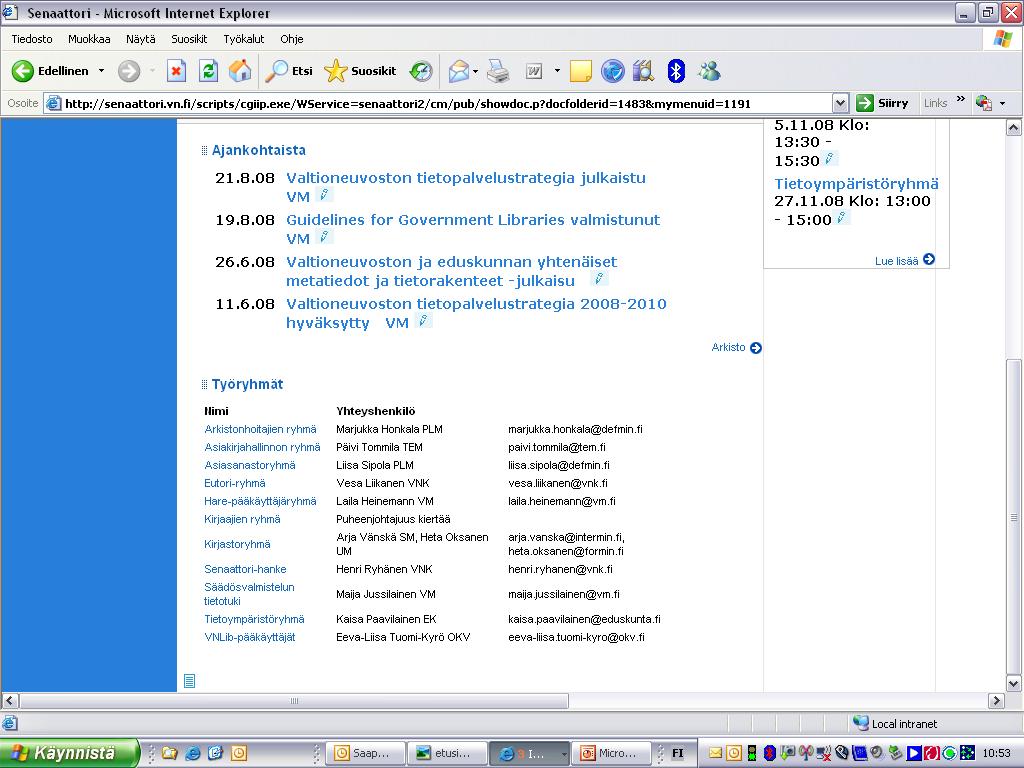This screenshot has width=1024, height=768.
Task: Open the Edellinen history dropdown arrow
Action: pyautogui.click(x=101, y=71)
